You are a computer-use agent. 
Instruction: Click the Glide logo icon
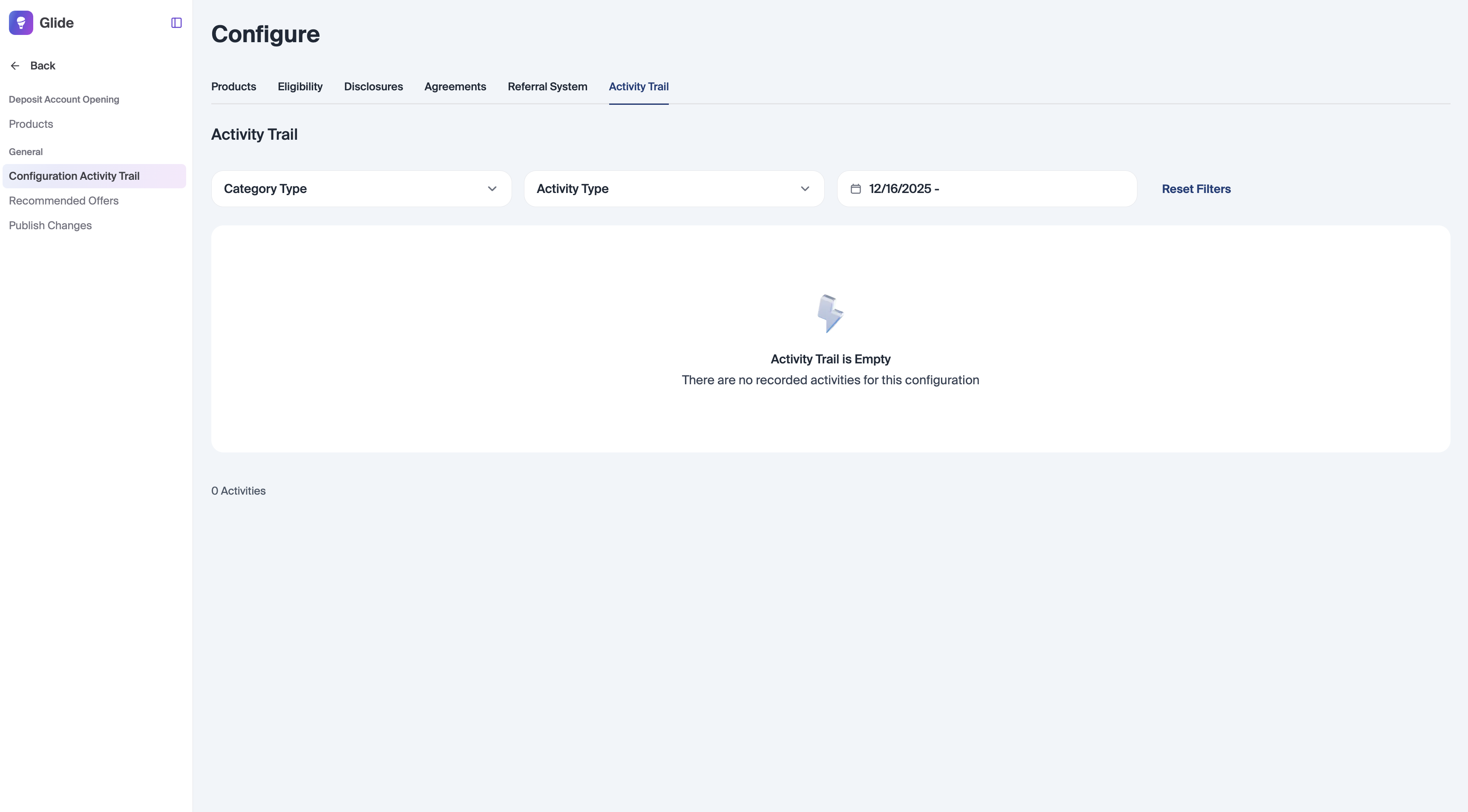(x=20, y=23)
